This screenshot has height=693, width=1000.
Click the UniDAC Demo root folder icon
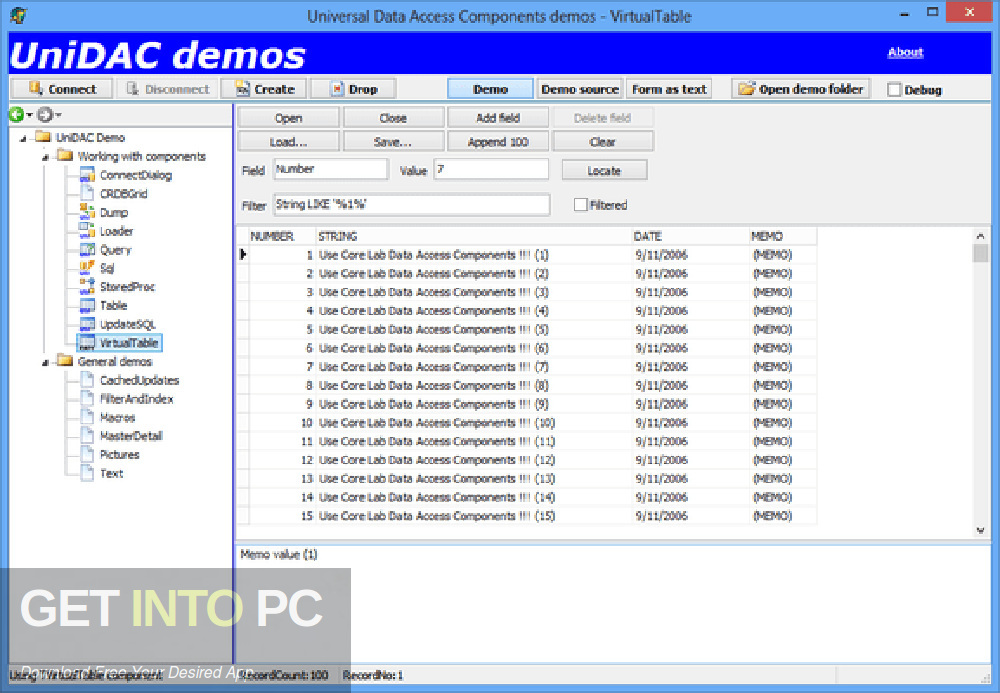pos(43,136)
